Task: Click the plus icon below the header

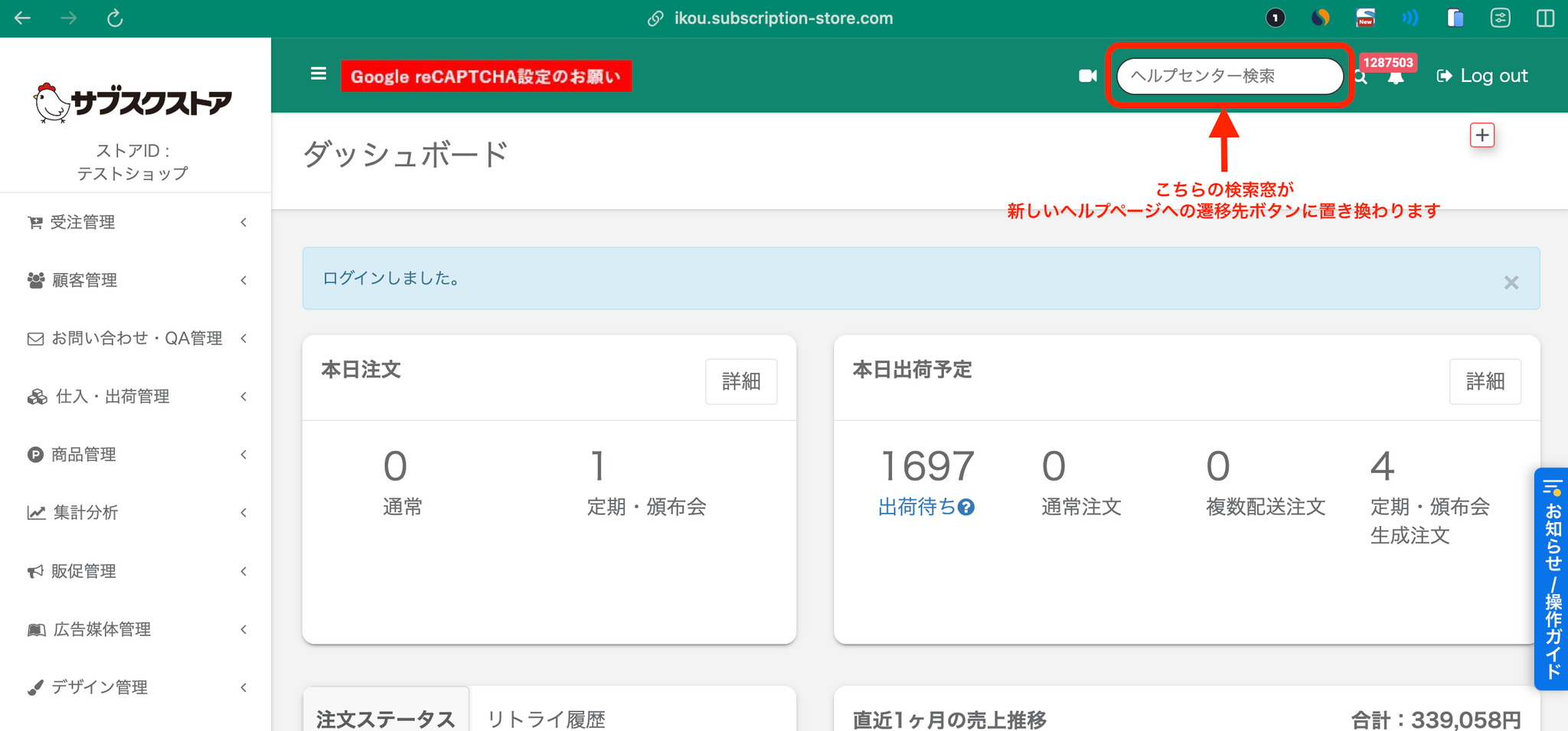Action: (x=1482, y=135)
